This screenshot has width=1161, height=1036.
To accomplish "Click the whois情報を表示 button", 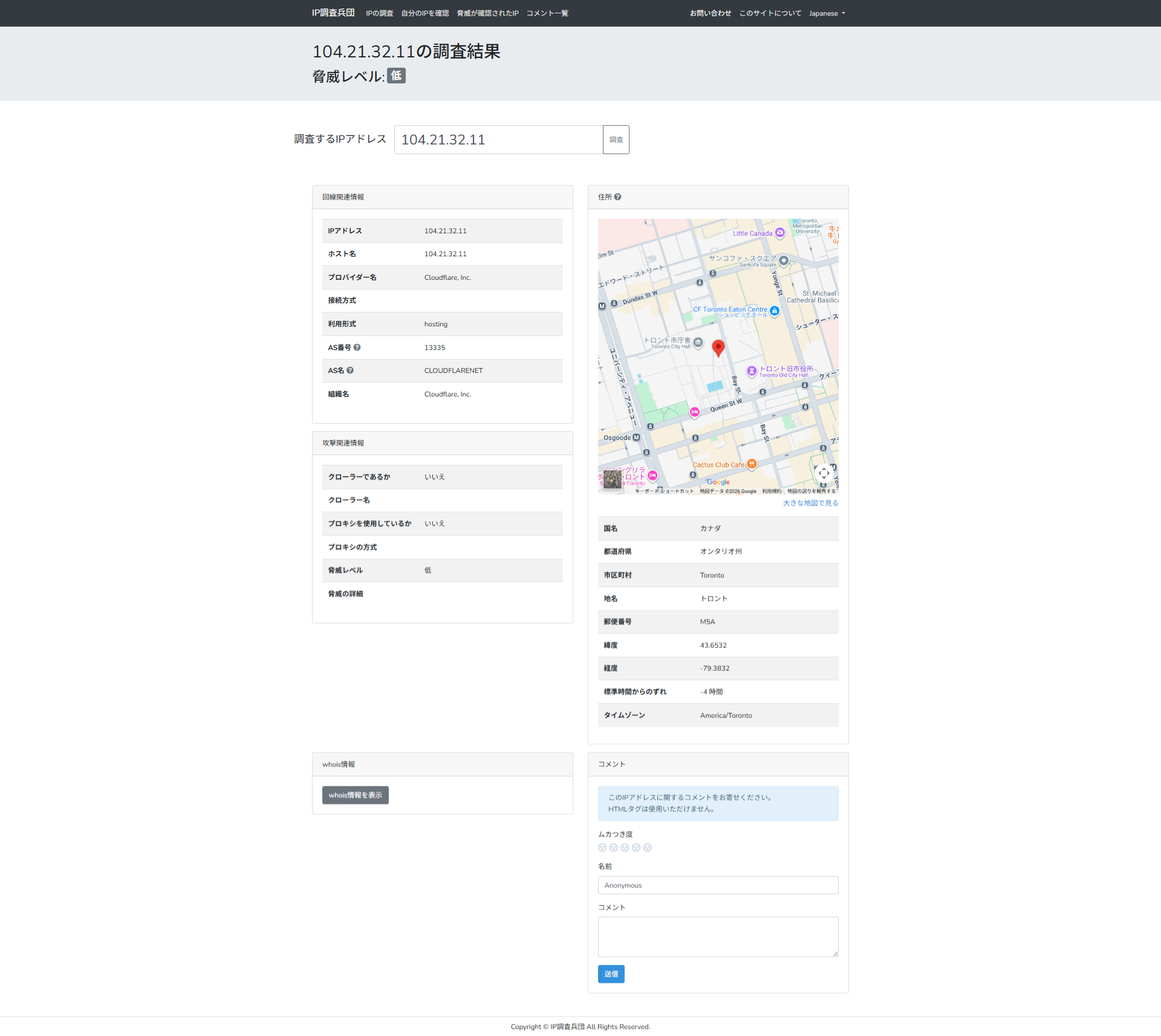I will (355, 795).
